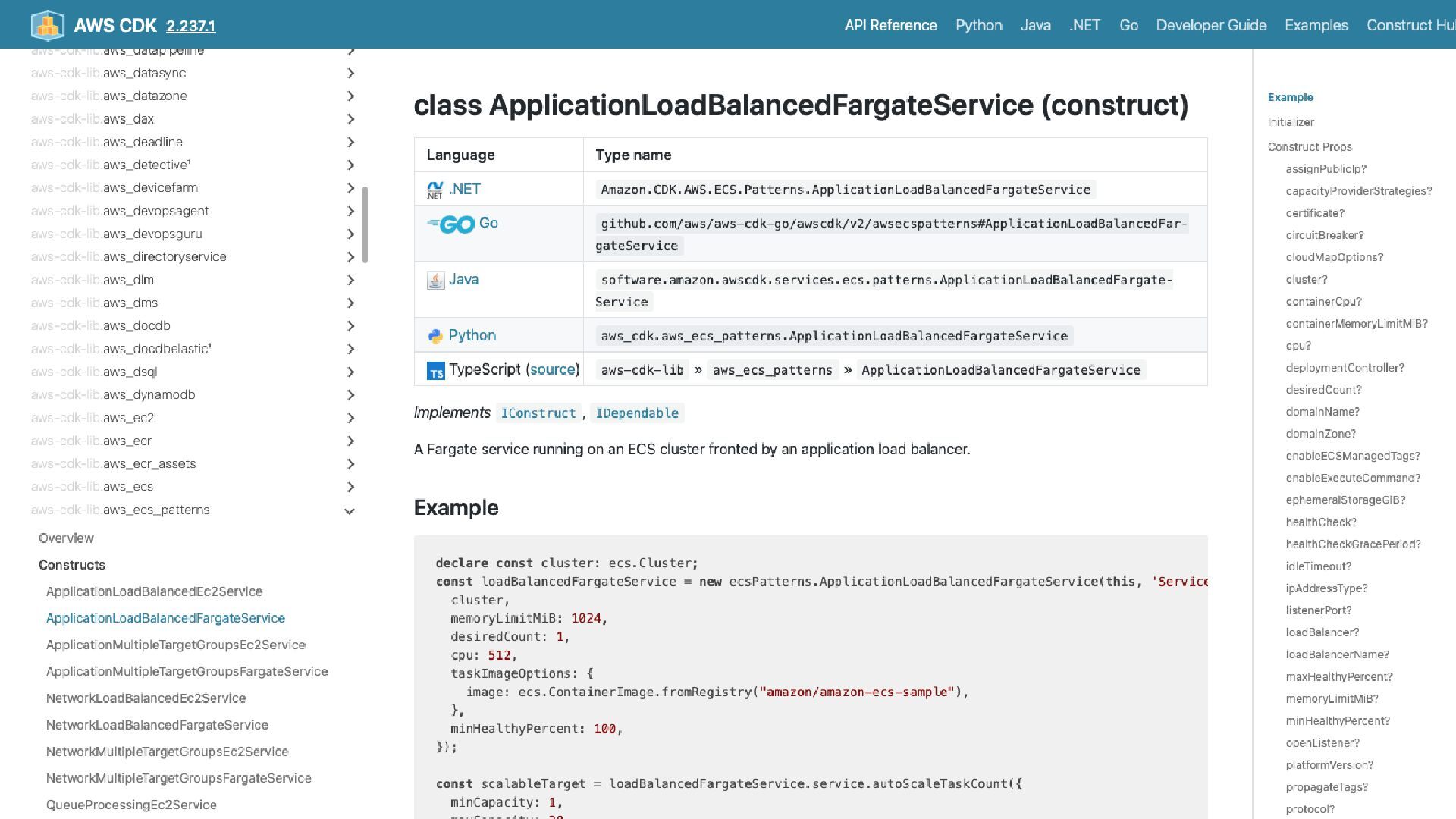Click the TypeScript TS icon
The height and width of the screenshot is (819, 1456).
(435, 371)
